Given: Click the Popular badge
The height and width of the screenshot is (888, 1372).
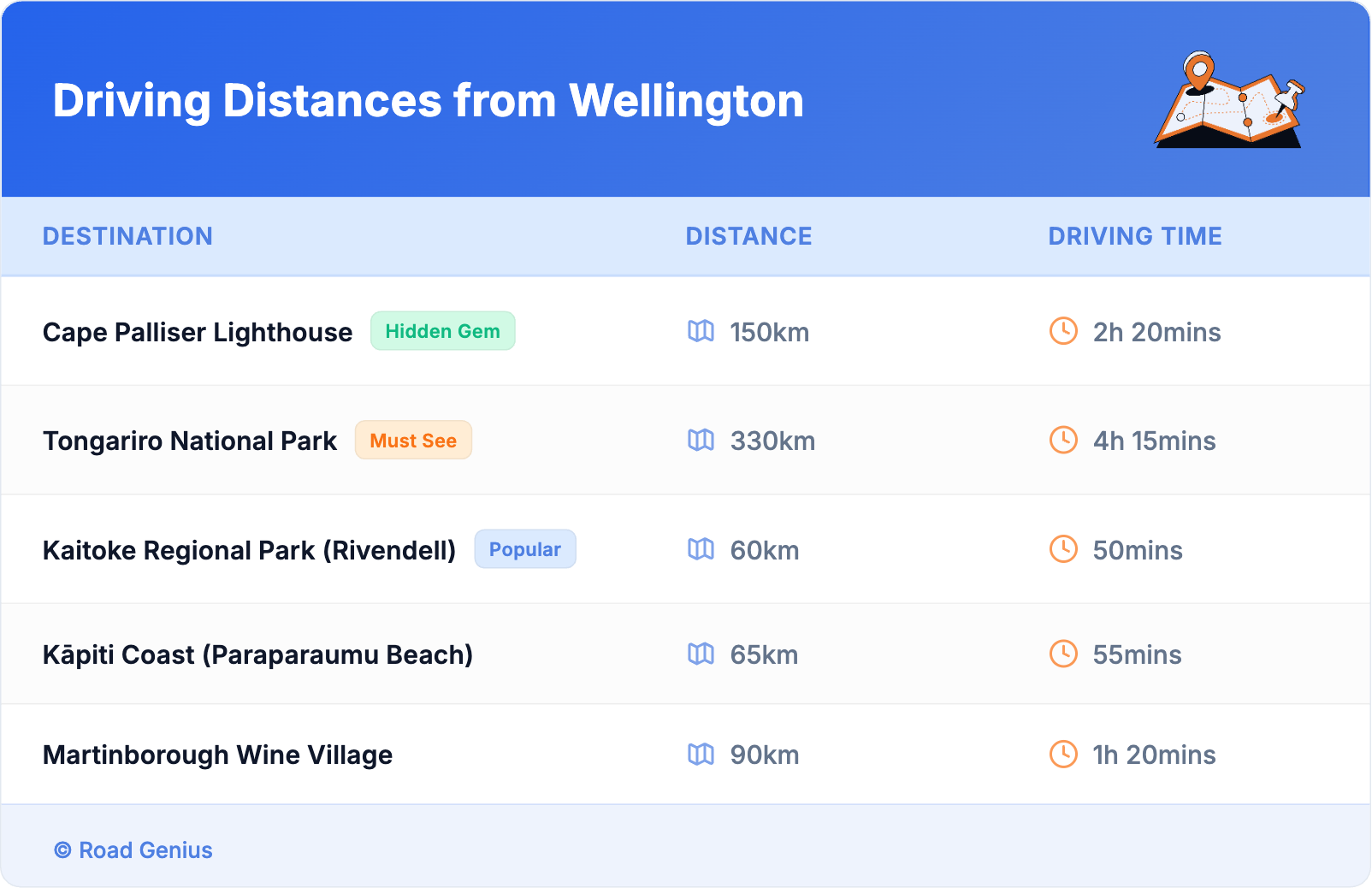Looking at the screenshot, I should tap(524, 549).
